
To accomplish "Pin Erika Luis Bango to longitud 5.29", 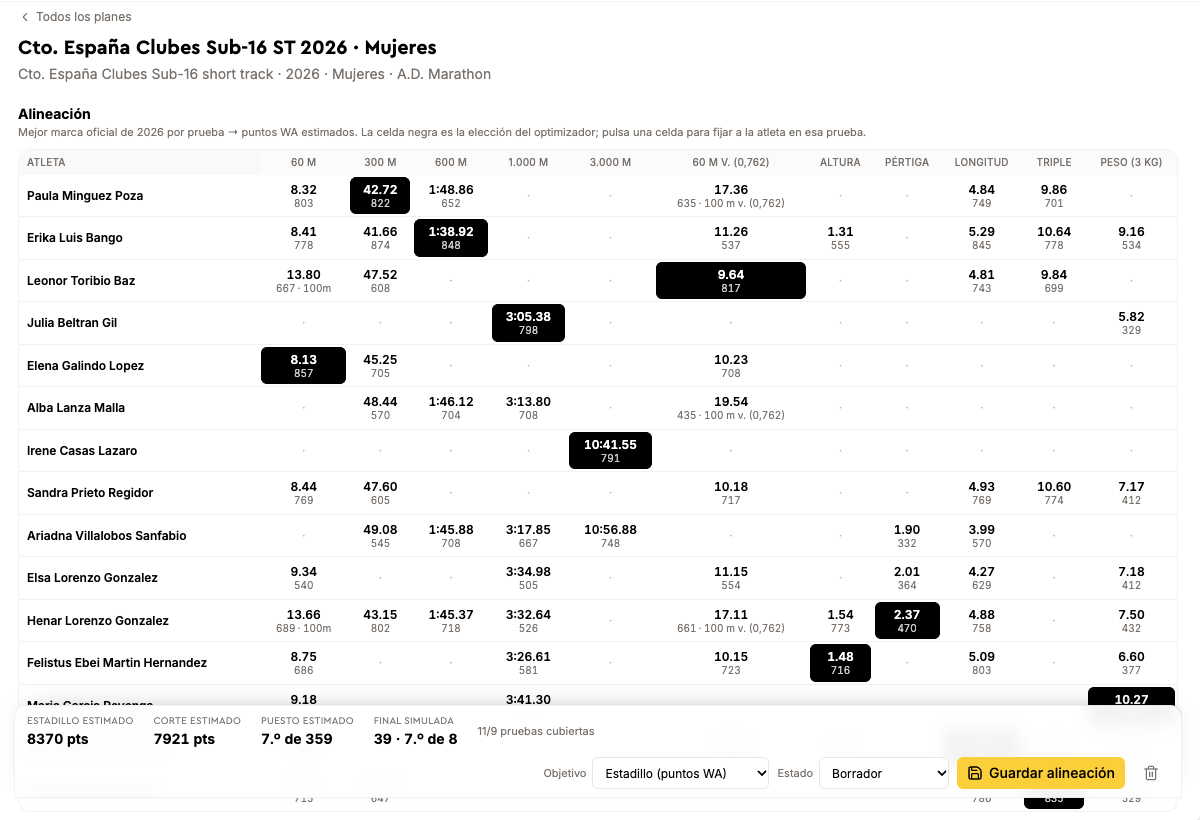I will pos(982,238).
